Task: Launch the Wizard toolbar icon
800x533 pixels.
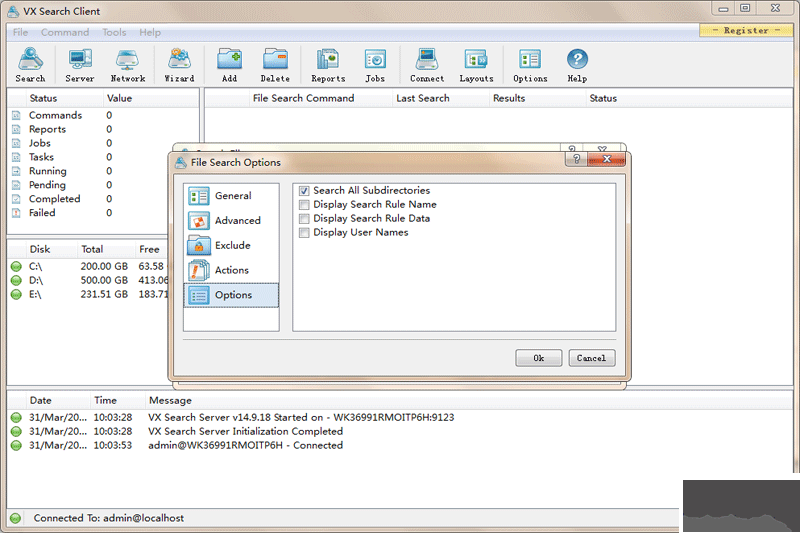Action: [179, 64]
